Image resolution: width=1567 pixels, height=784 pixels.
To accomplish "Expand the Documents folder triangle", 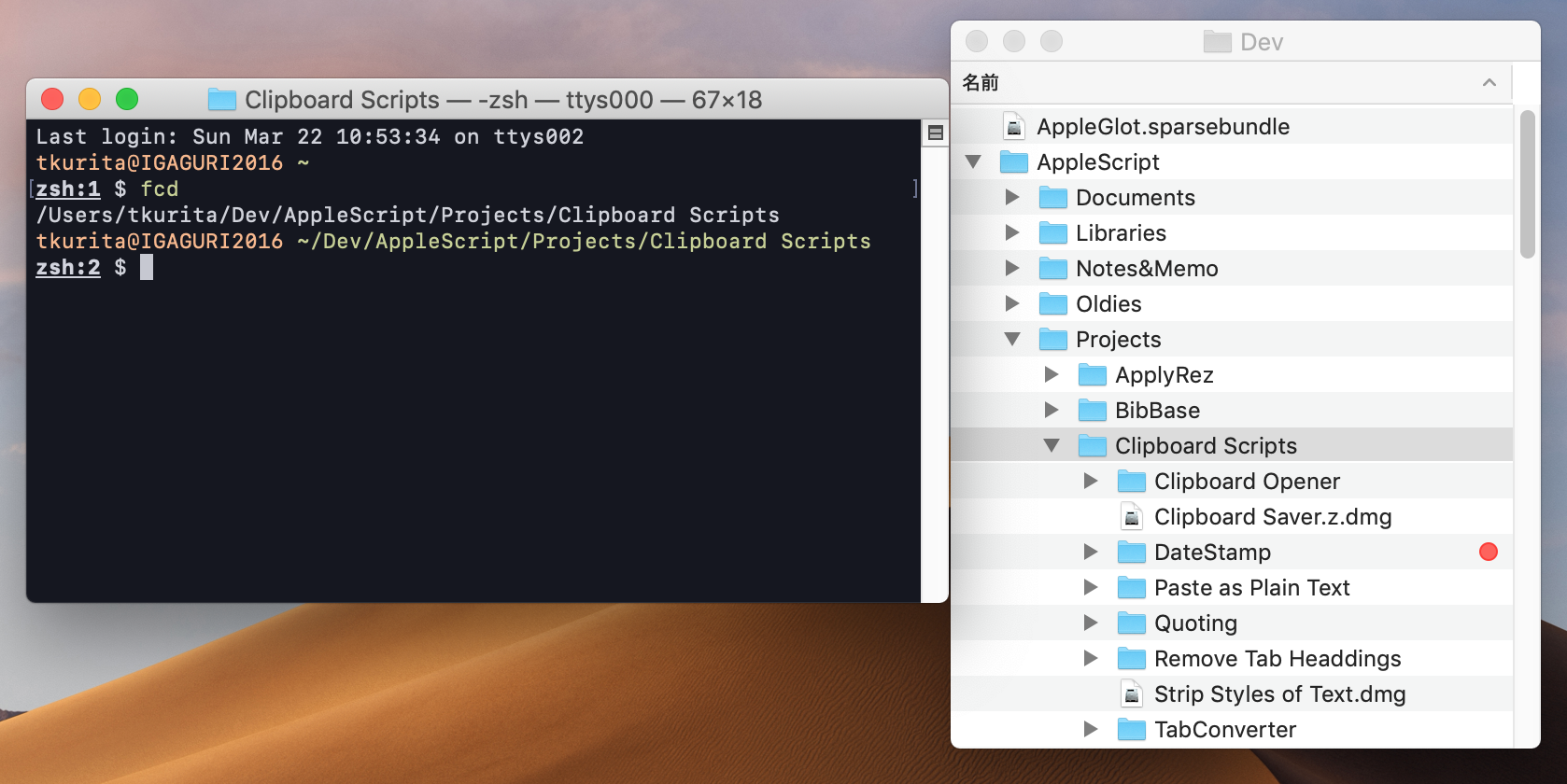I will click(1012, 197).
